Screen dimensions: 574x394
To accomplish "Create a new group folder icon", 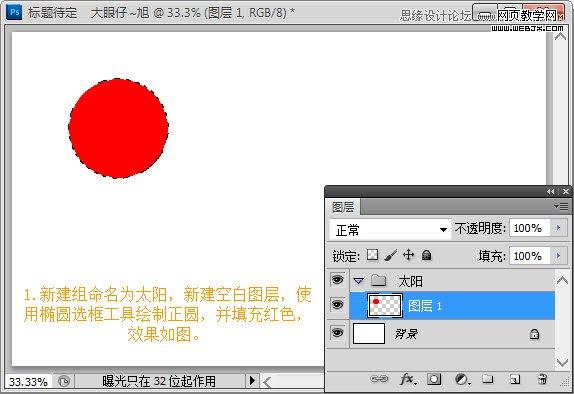I will click(488, 379).
